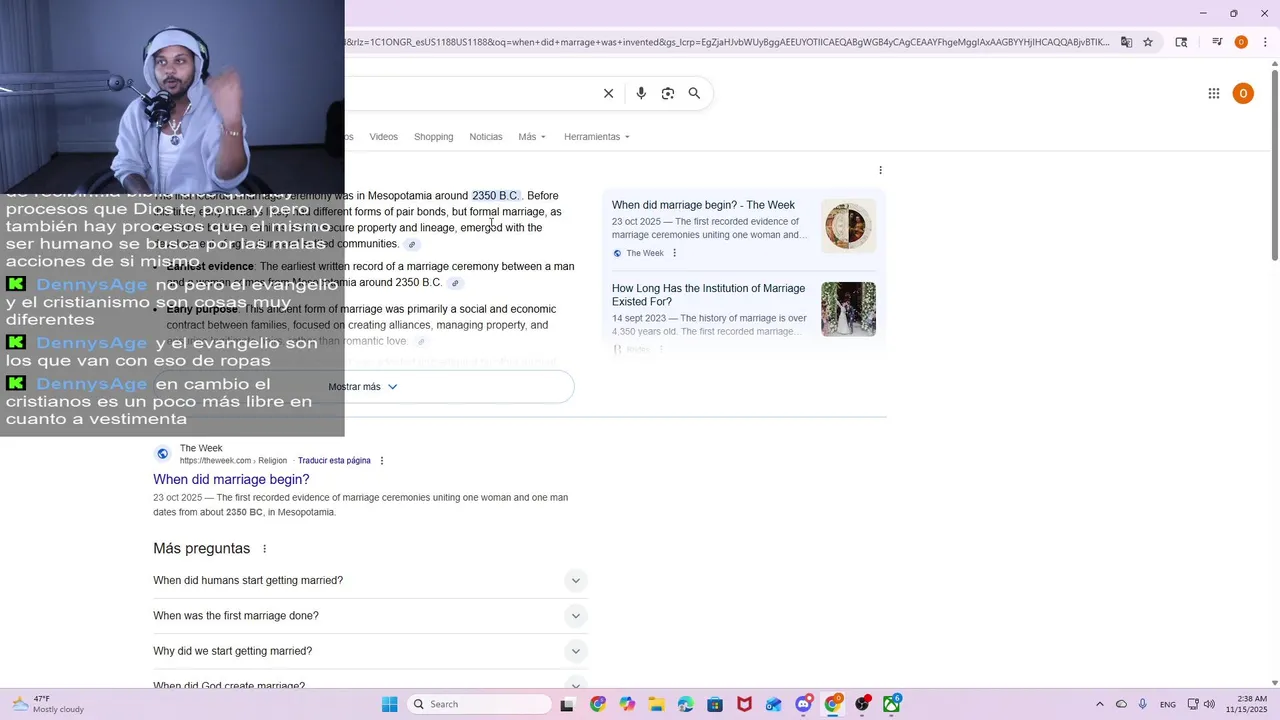Open Google account avatar on the page

point(1243,93)
